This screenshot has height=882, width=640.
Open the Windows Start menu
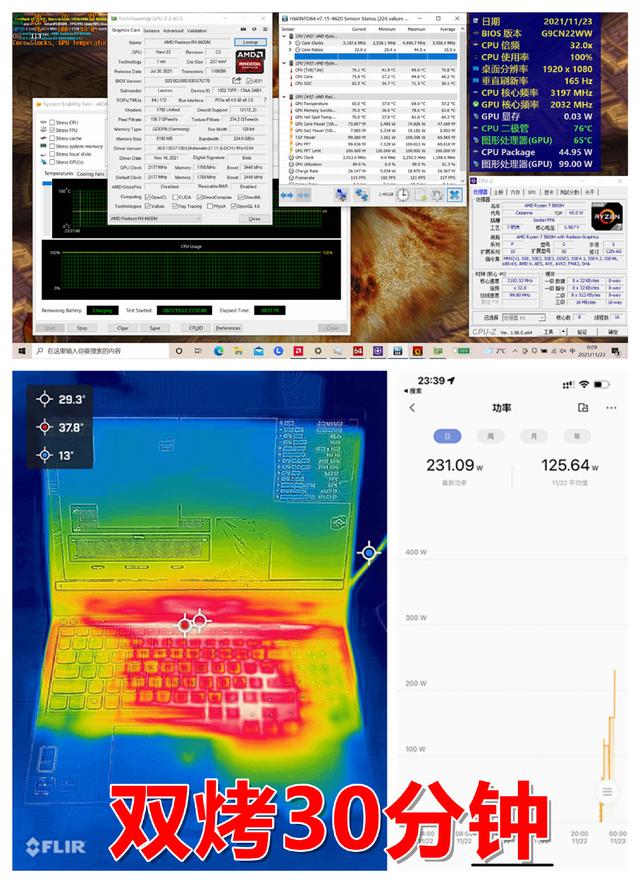(x=22, y=351)
